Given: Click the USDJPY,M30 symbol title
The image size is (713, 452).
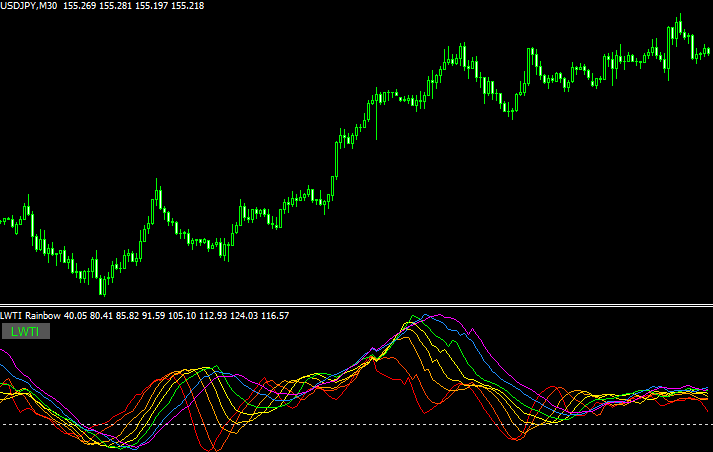Looking at the screenshot, I should (x=29, y=6).
